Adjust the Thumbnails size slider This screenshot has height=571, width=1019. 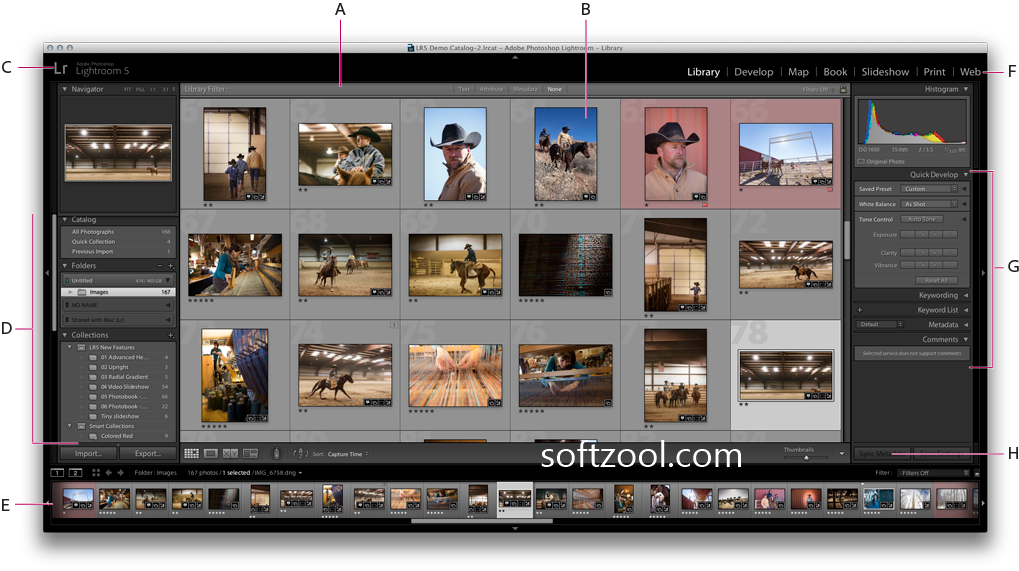point(805,457)
